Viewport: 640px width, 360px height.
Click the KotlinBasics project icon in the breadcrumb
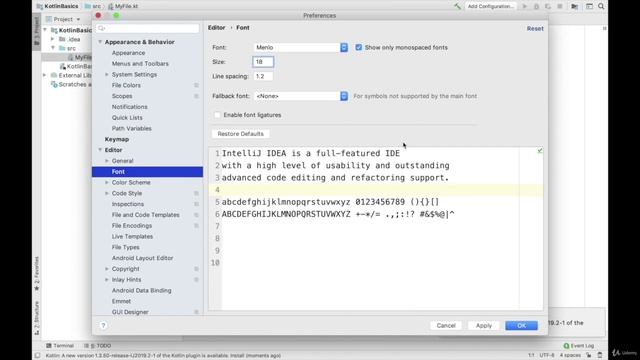tap(40, 7)
